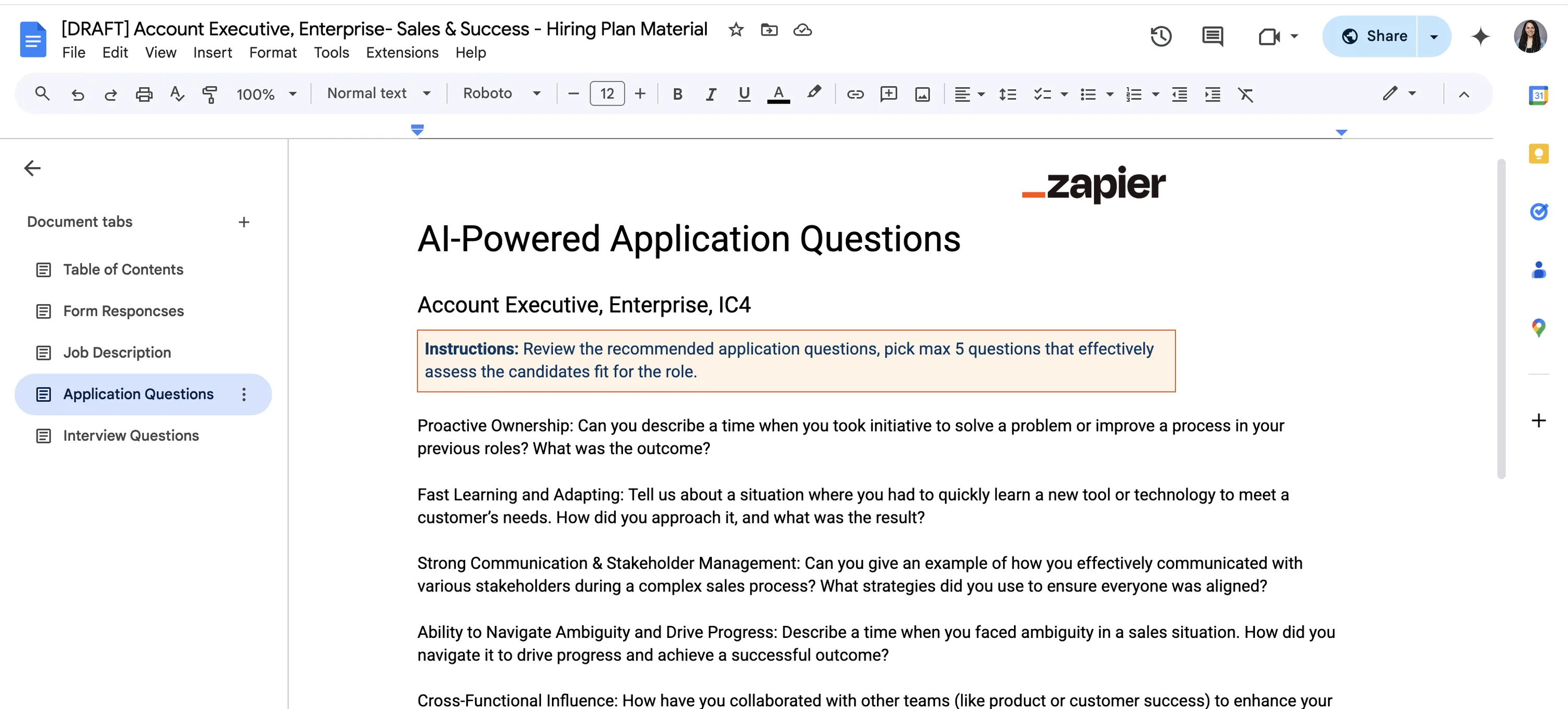Star this document
The width and height of the screenshot is (1568, 709).
pyautogui.click(x=736, y=29)
